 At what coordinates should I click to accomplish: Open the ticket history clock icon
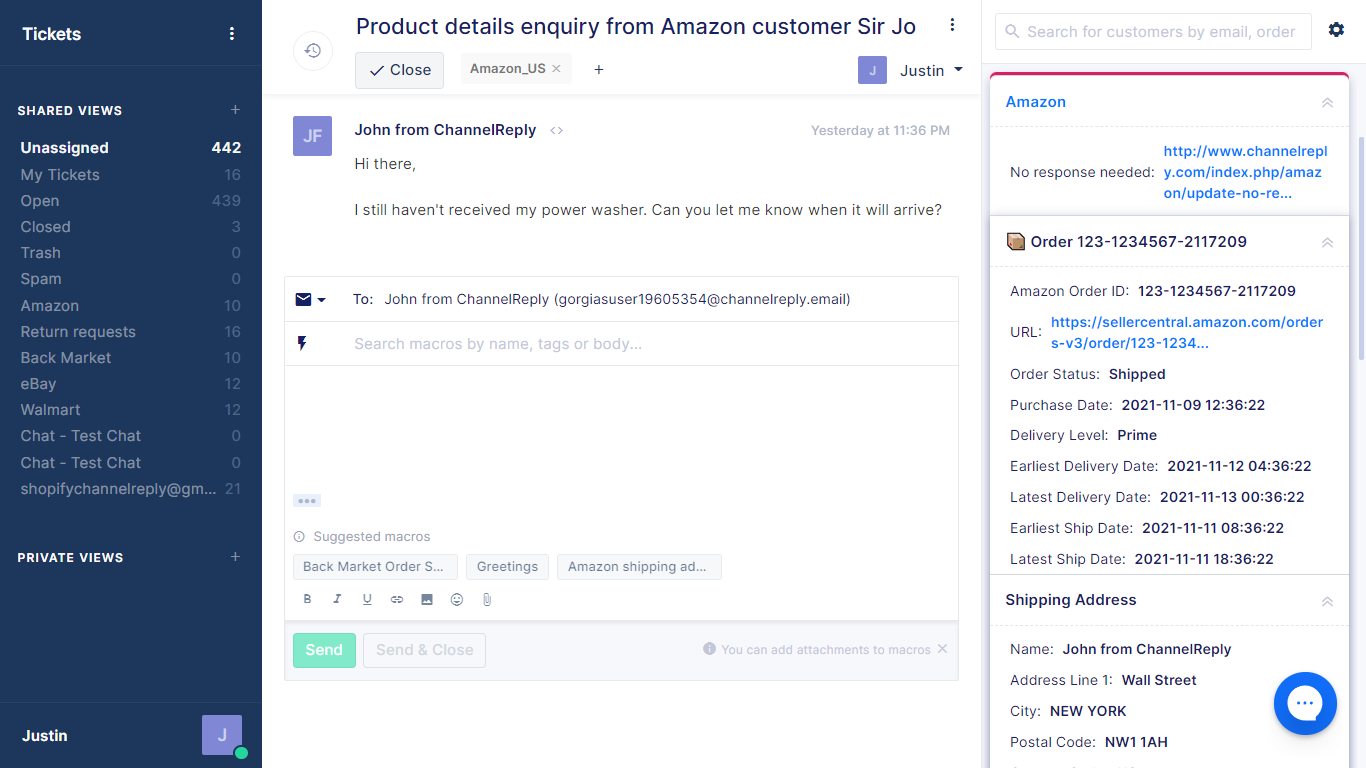313,51
